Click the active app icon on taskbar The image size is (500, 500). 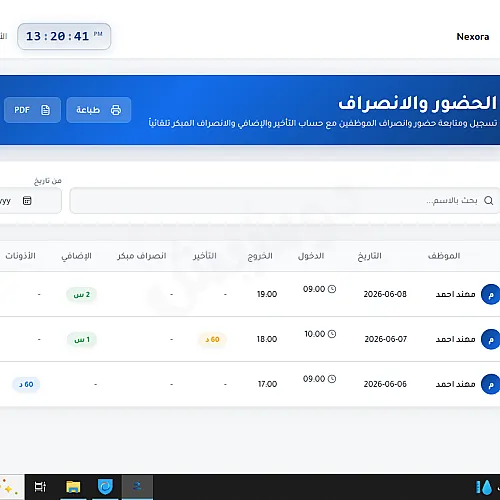(x=137, y=487)
